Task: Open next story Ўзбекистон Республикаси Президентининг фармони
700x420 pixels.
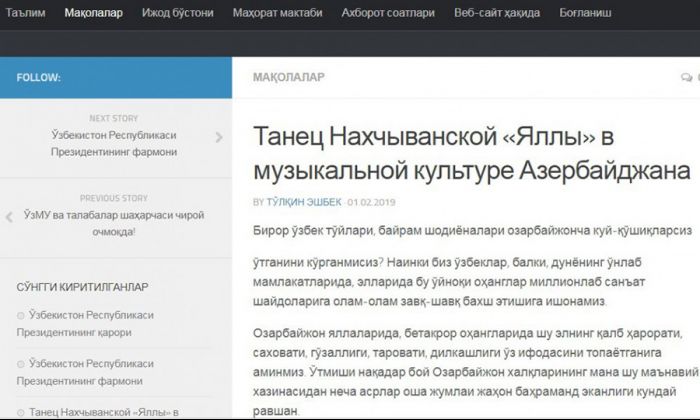Action: pyautogui.click(x=114, y=143)
